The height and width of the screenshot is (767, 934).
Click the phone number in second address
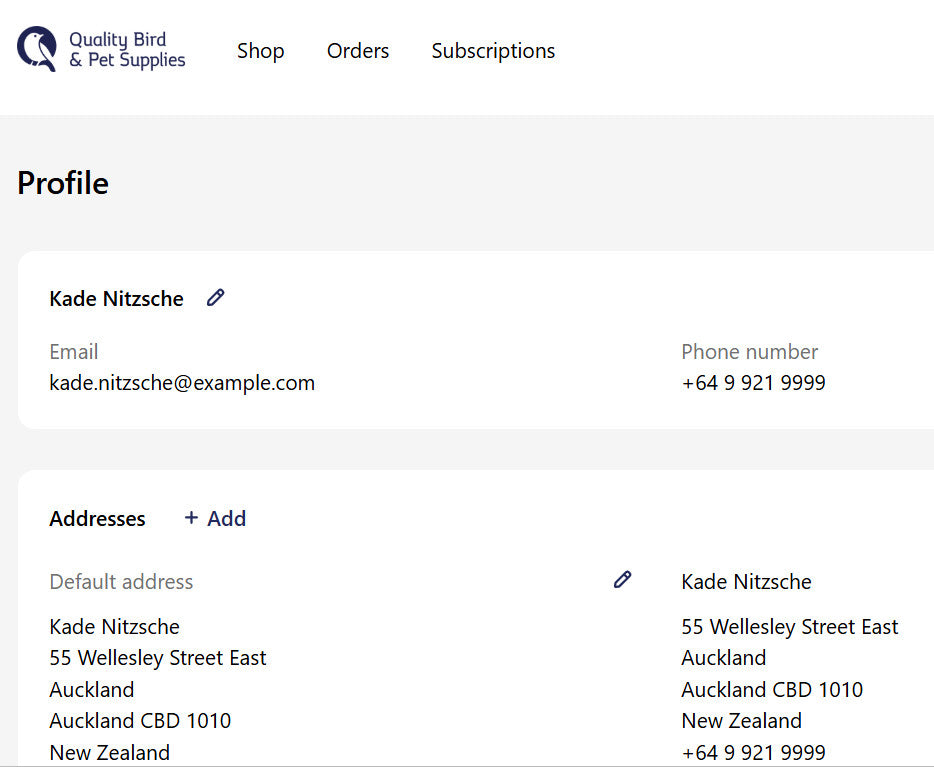(x=753, y=753)
